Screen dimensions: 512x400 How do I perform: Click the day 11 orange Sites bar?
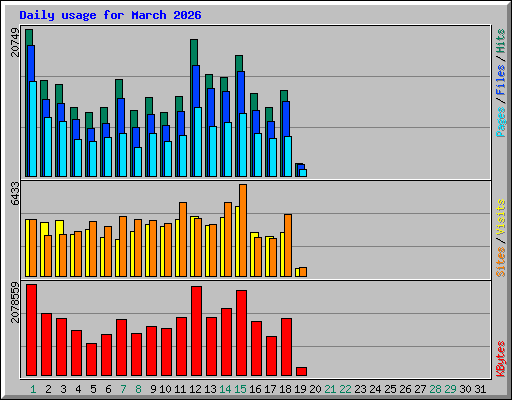[183, 239]
